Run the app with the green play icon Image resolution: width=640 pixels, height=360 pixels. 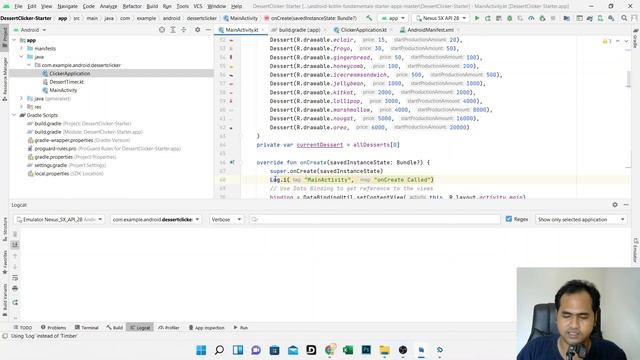pos(477,18)
